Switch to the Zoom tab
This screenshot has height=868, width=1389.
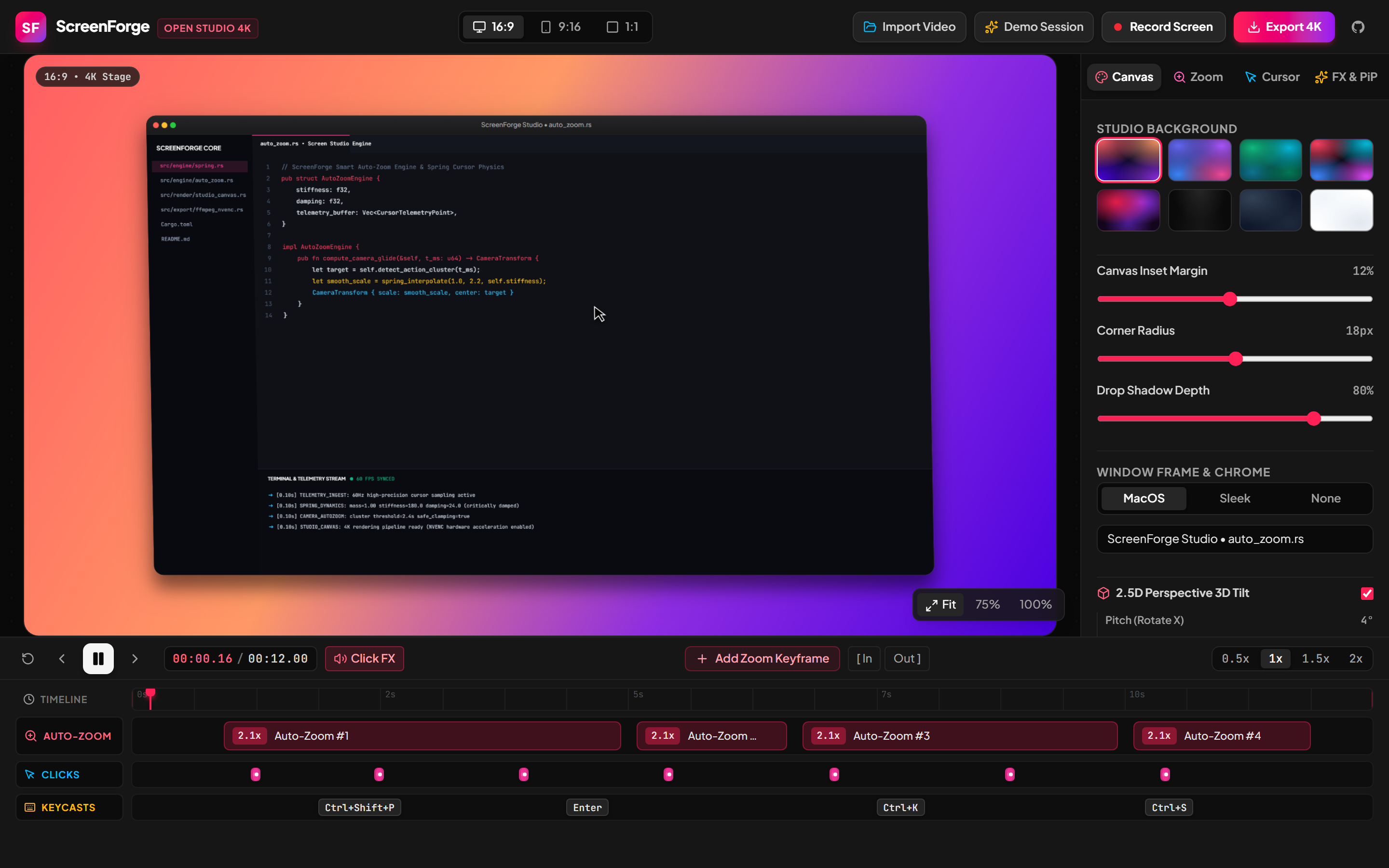[x=1198, y=77]
